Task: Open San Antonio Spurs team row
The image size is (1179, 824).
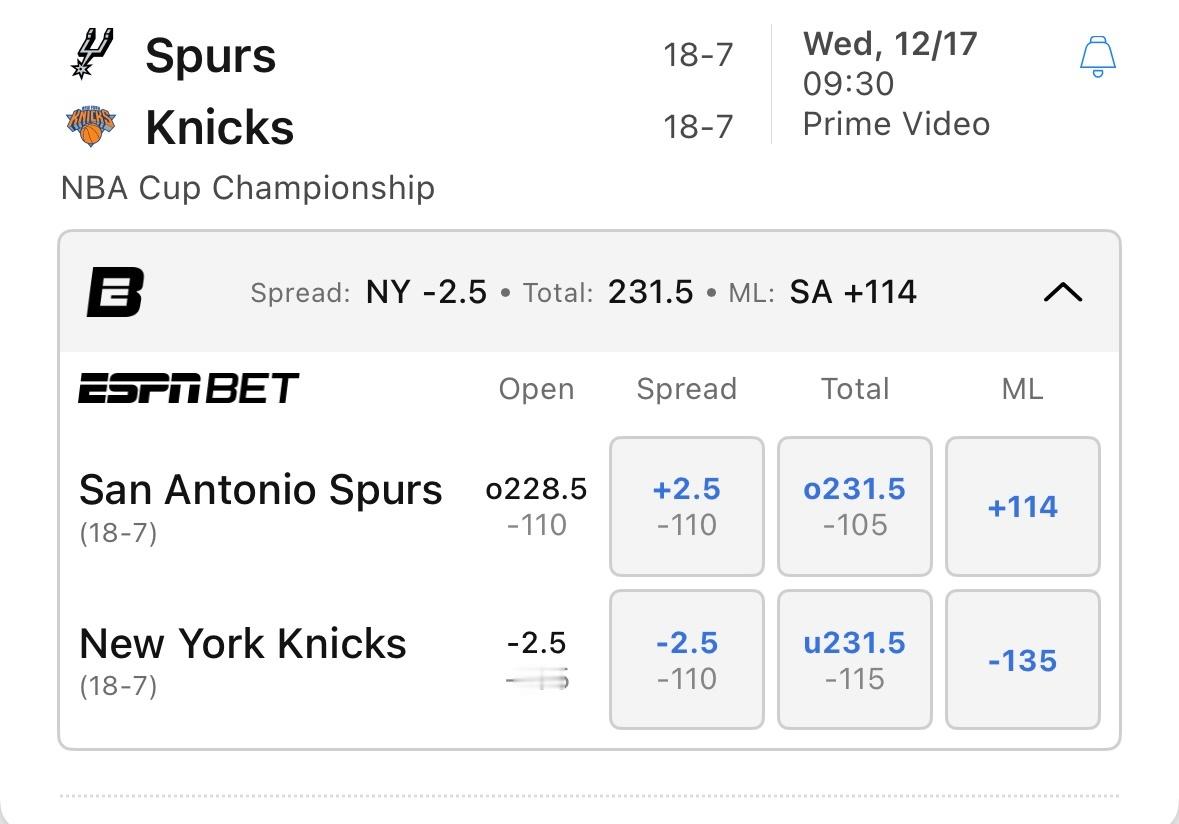Action: tap(260, 490)
